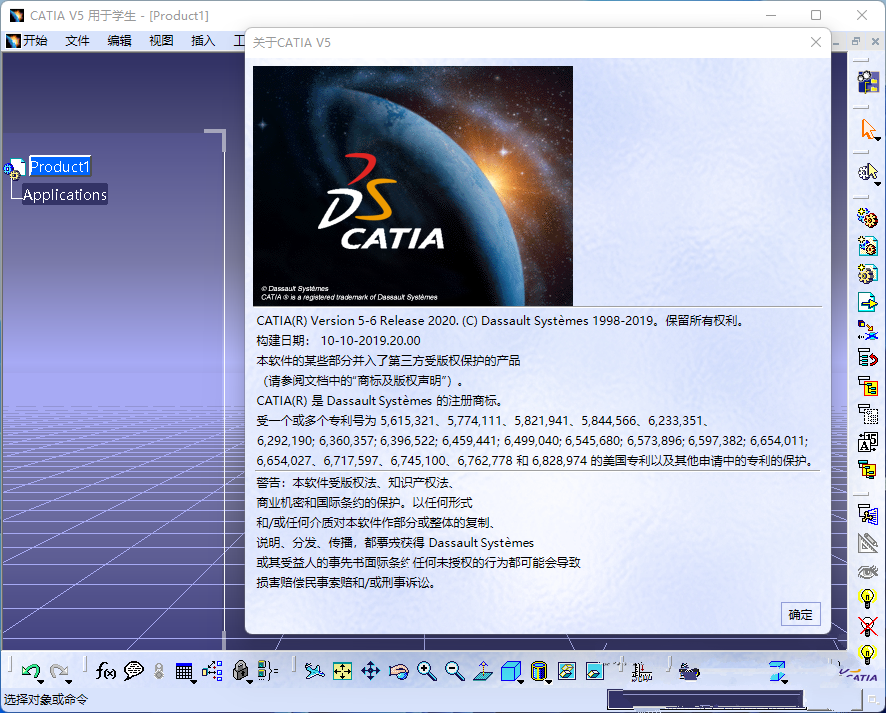Close the 关于CATIA V5 dialog
Image resolution: width=886 pixels, height=713 pixels.
(815, 42)
